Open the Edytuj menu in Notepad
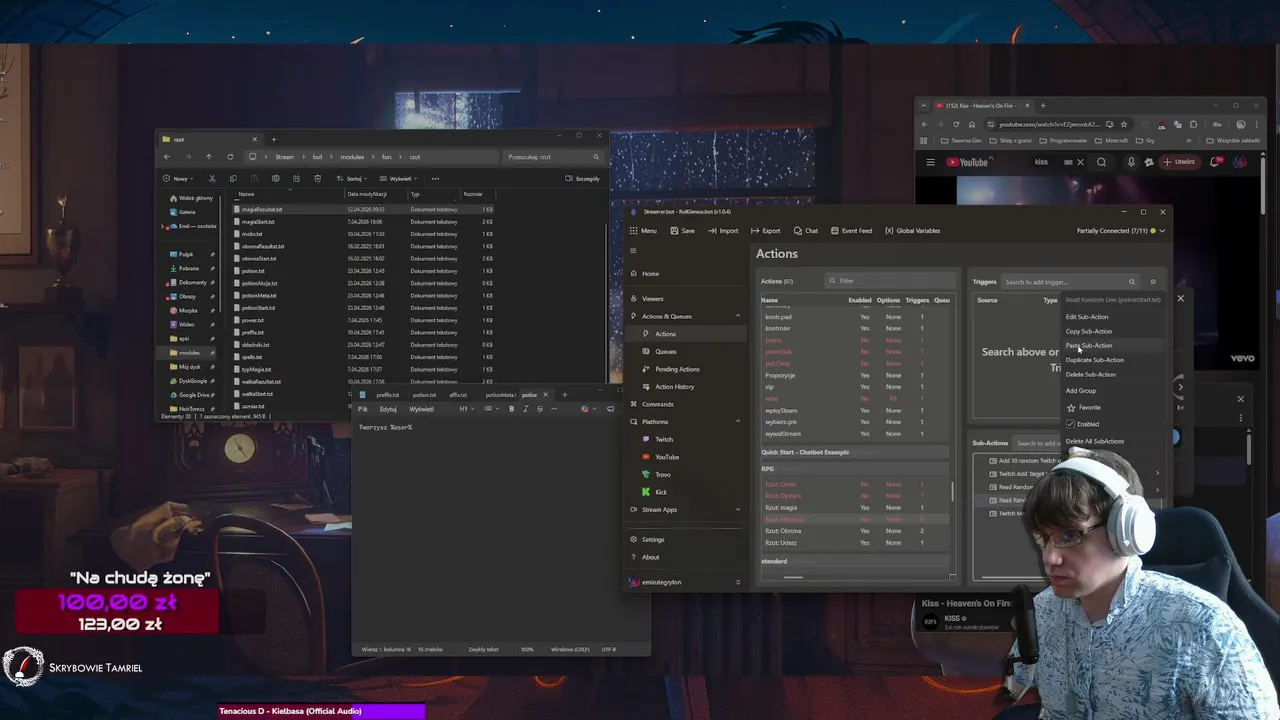This screenshot has height=720, width=1280. pyautogui.click(x=388, y=409)
